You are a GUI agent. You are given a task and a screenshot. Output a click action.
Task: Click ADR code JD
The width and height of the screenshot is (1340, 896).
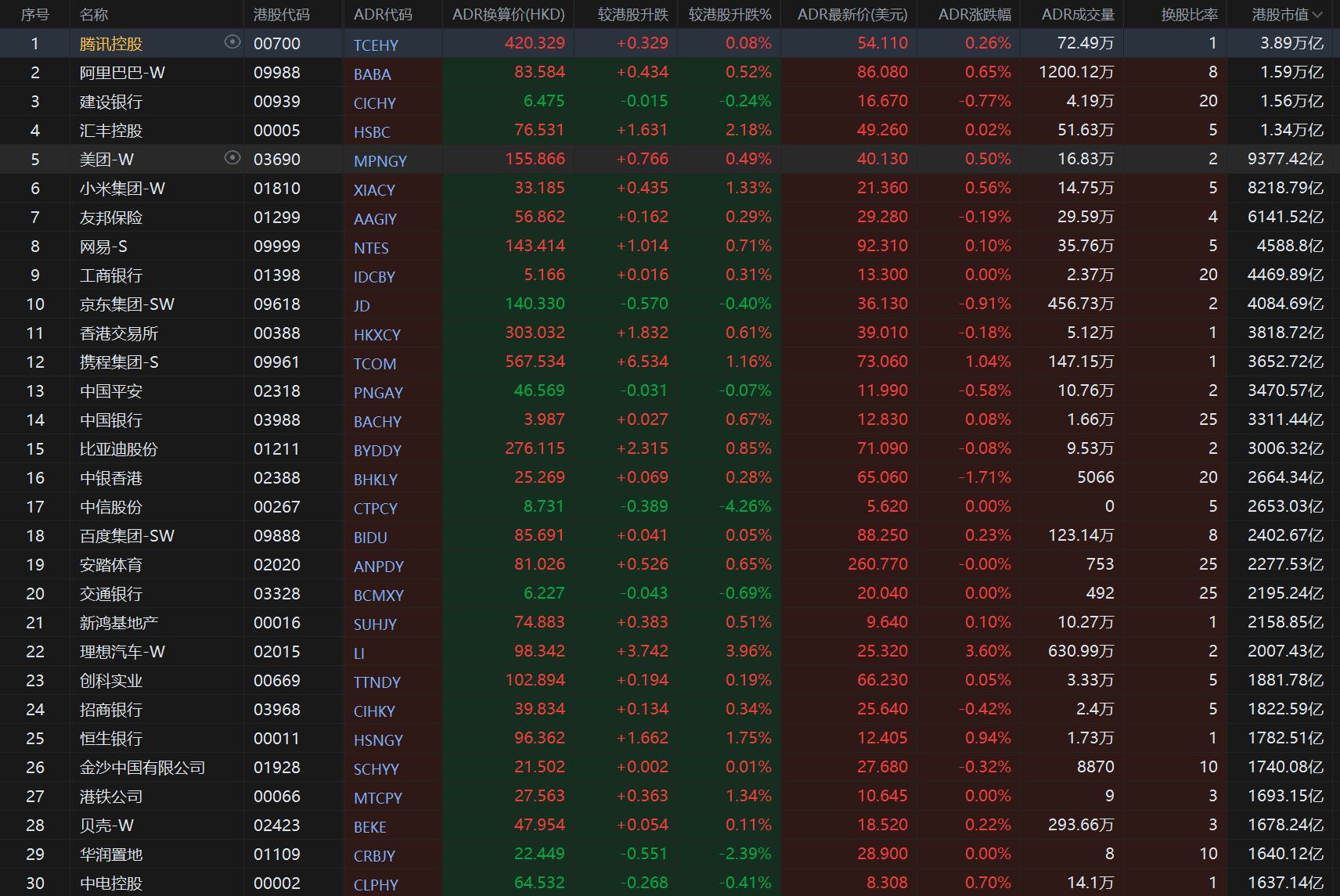(362, 306)
